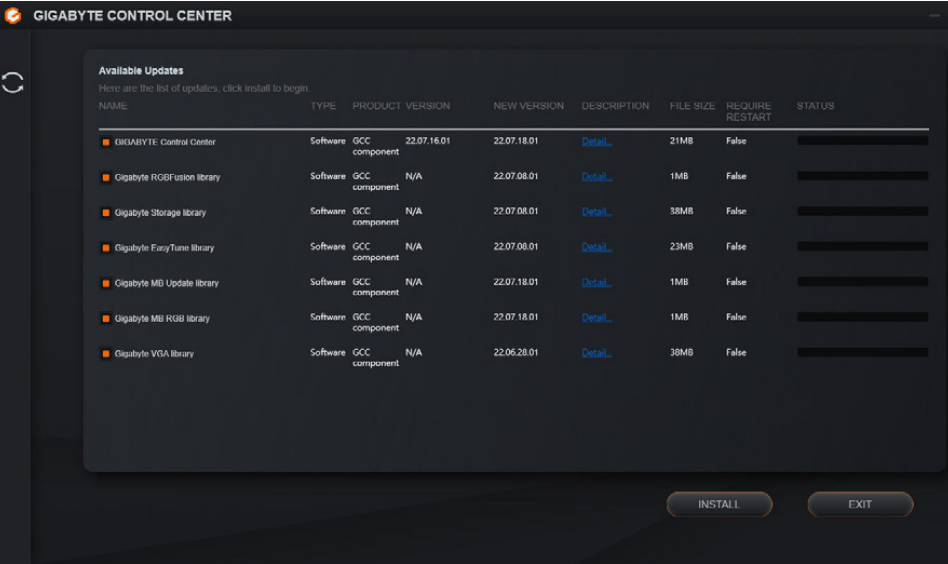Uncheck the GIGABYTE Control Center update checkbox
Image resolution: width=948 pixels, height=564 pixels.
pos(105,142)
